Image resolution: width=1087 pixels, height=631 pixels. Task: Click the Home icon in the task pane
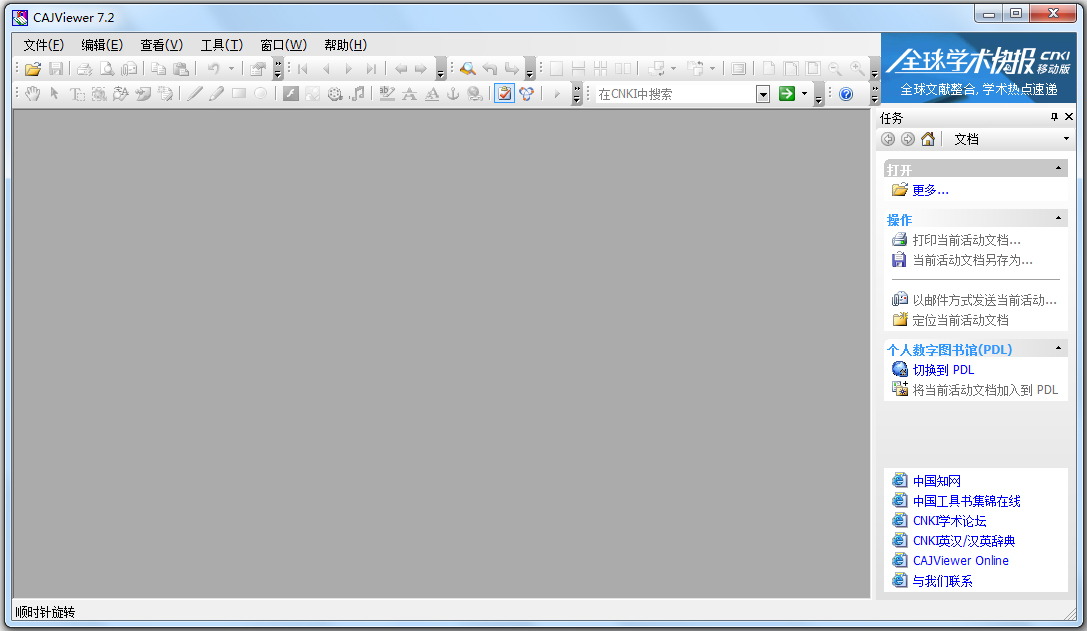pyautogui.click(x=927, y=138)
